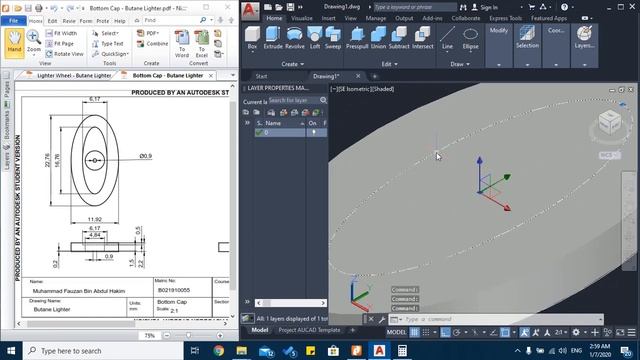Click the Fit Page option

(60, 43)
